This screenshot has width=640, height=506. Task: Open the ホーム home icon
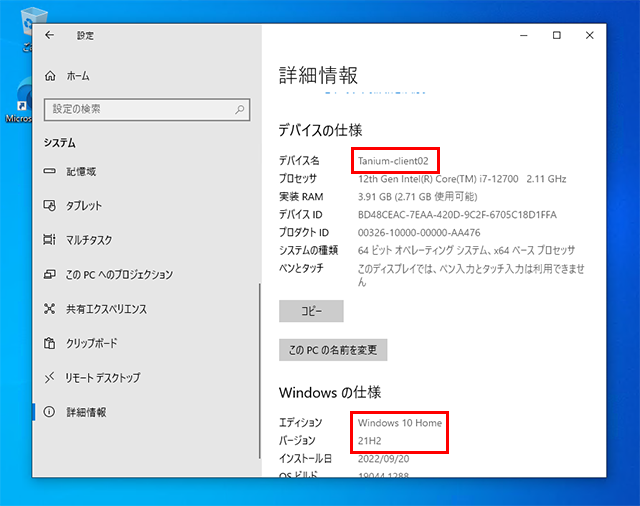tap(50, 75)
